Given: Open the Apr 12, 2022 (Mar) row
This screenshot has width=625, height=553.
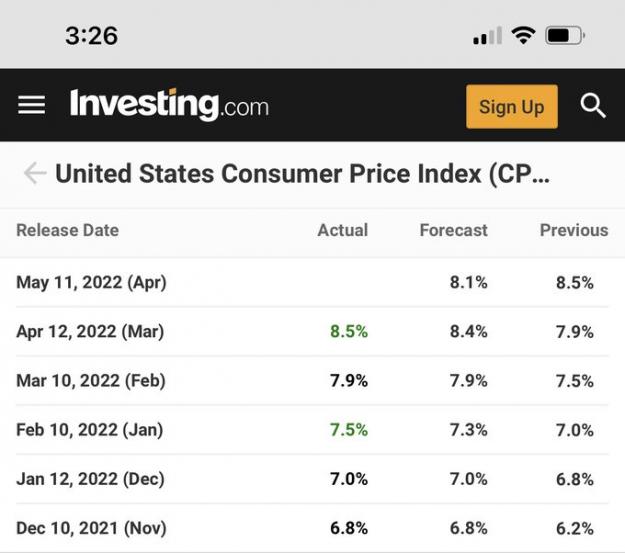Looking at the screenshot, I should 312,331.
